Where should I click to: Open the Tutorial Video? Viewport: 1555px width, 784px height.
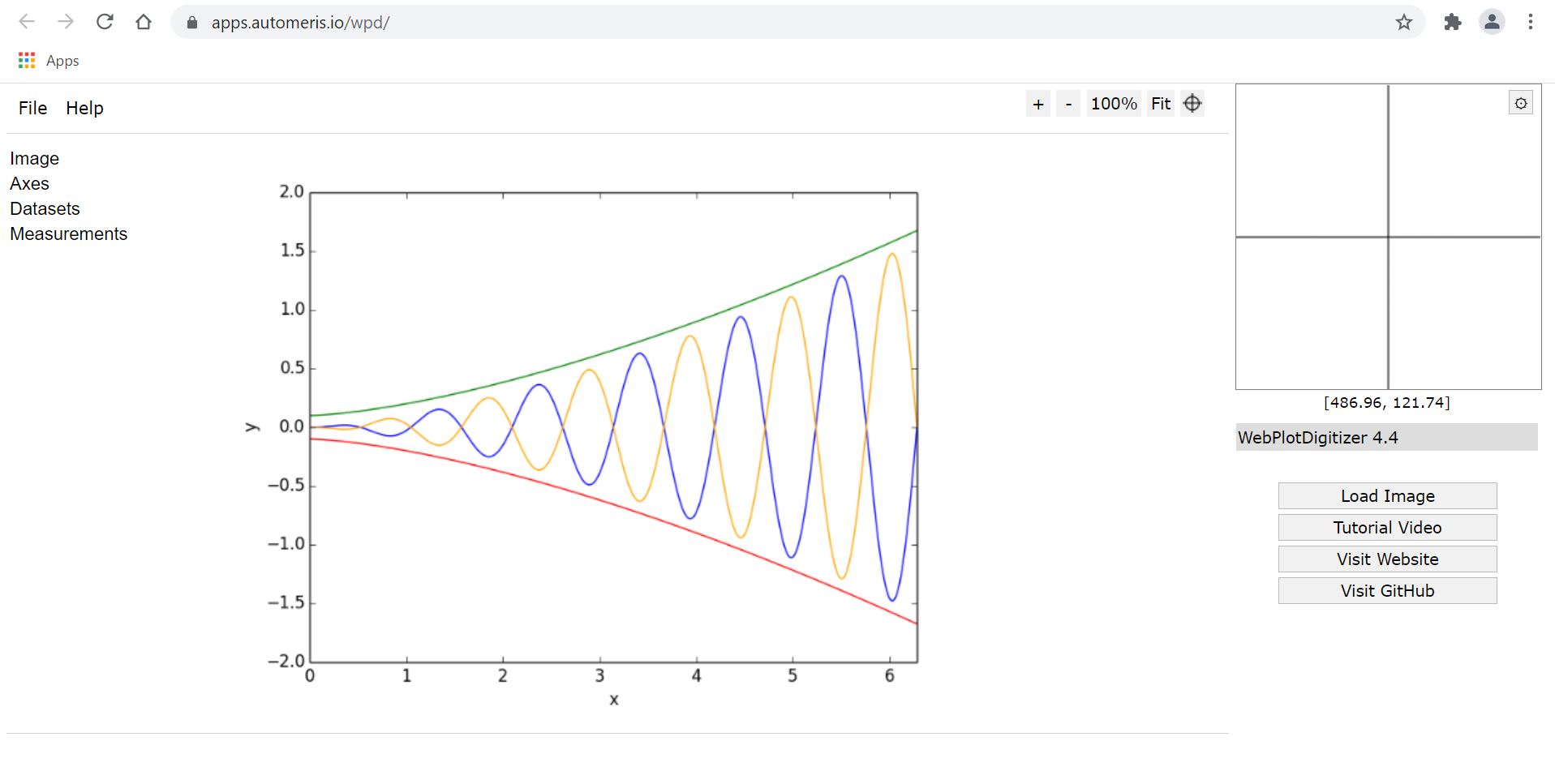click(1387, 527)
